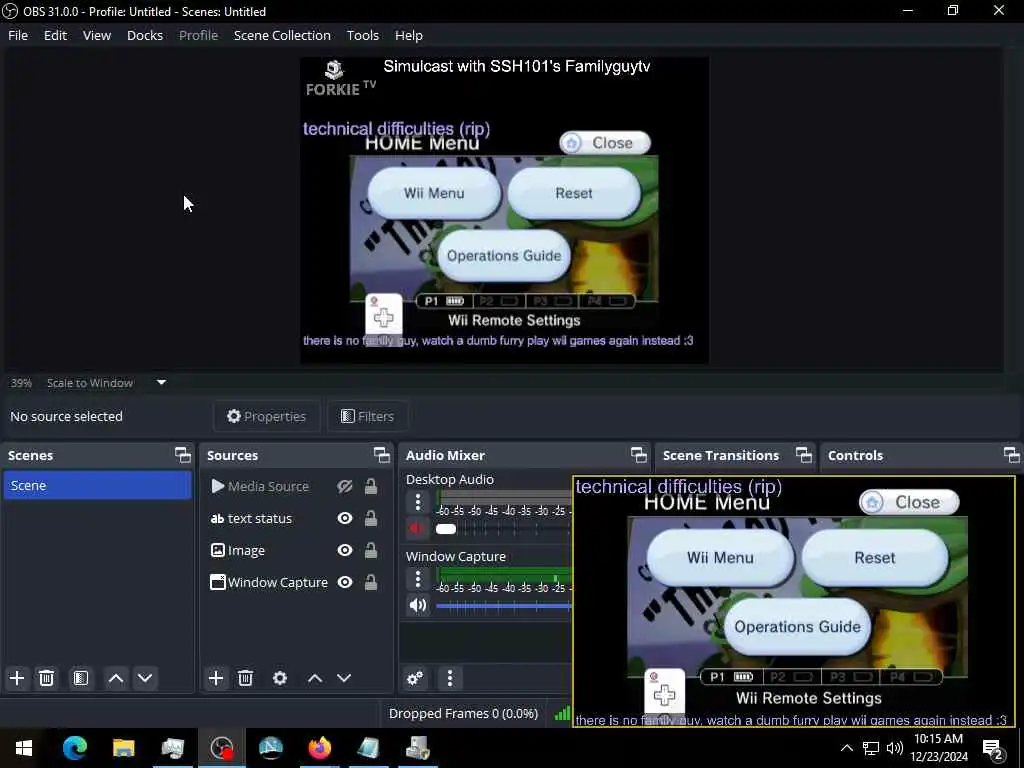The height and width of the screenshot is (768, 1024).
Task: Toggle lock on text status source
Action: 371,518
